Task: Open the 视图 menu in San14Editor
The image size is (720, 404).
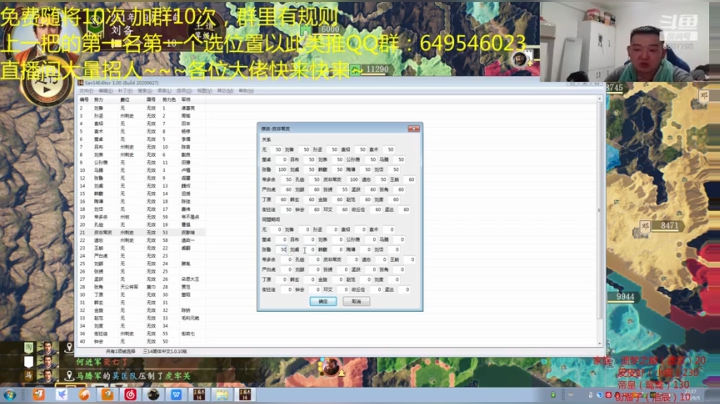Action: [204, 91]
